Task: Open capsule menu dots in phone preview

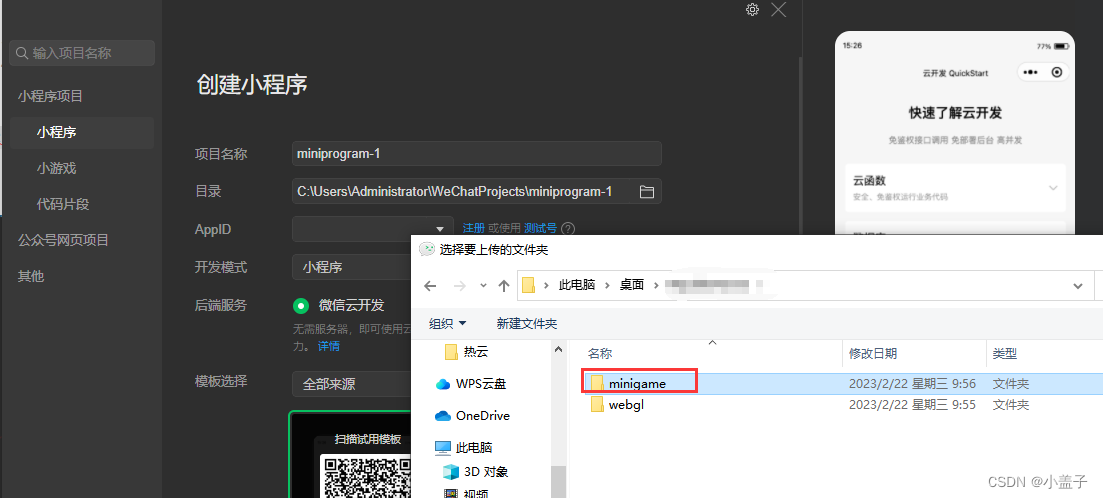Action: click(1031, 72)
